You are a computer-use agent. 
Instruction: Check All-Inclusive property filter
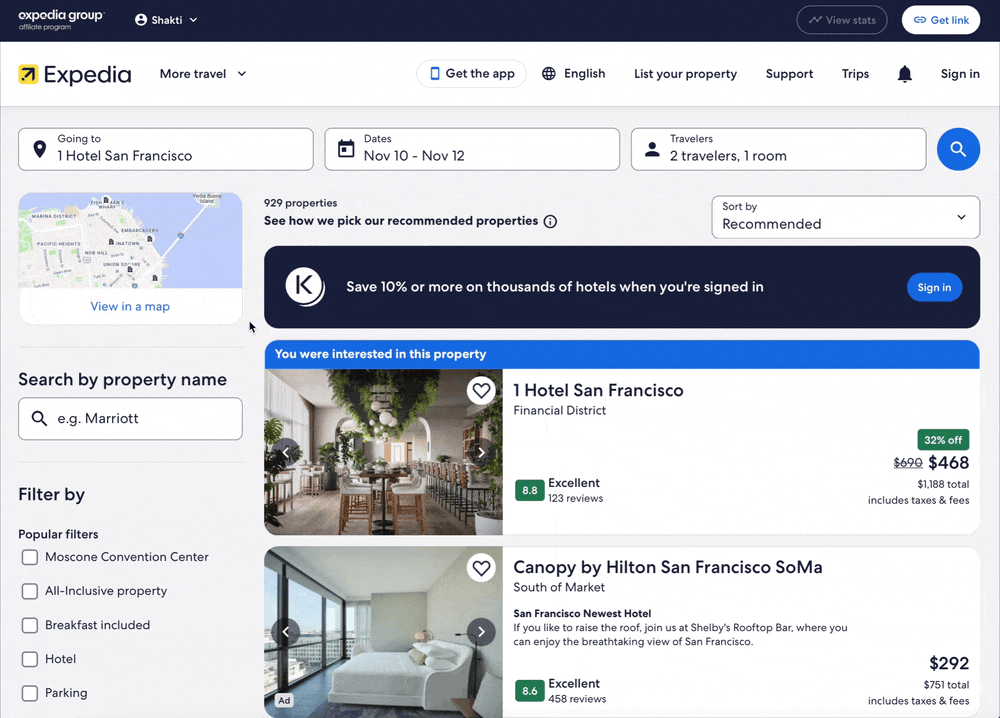30,591
